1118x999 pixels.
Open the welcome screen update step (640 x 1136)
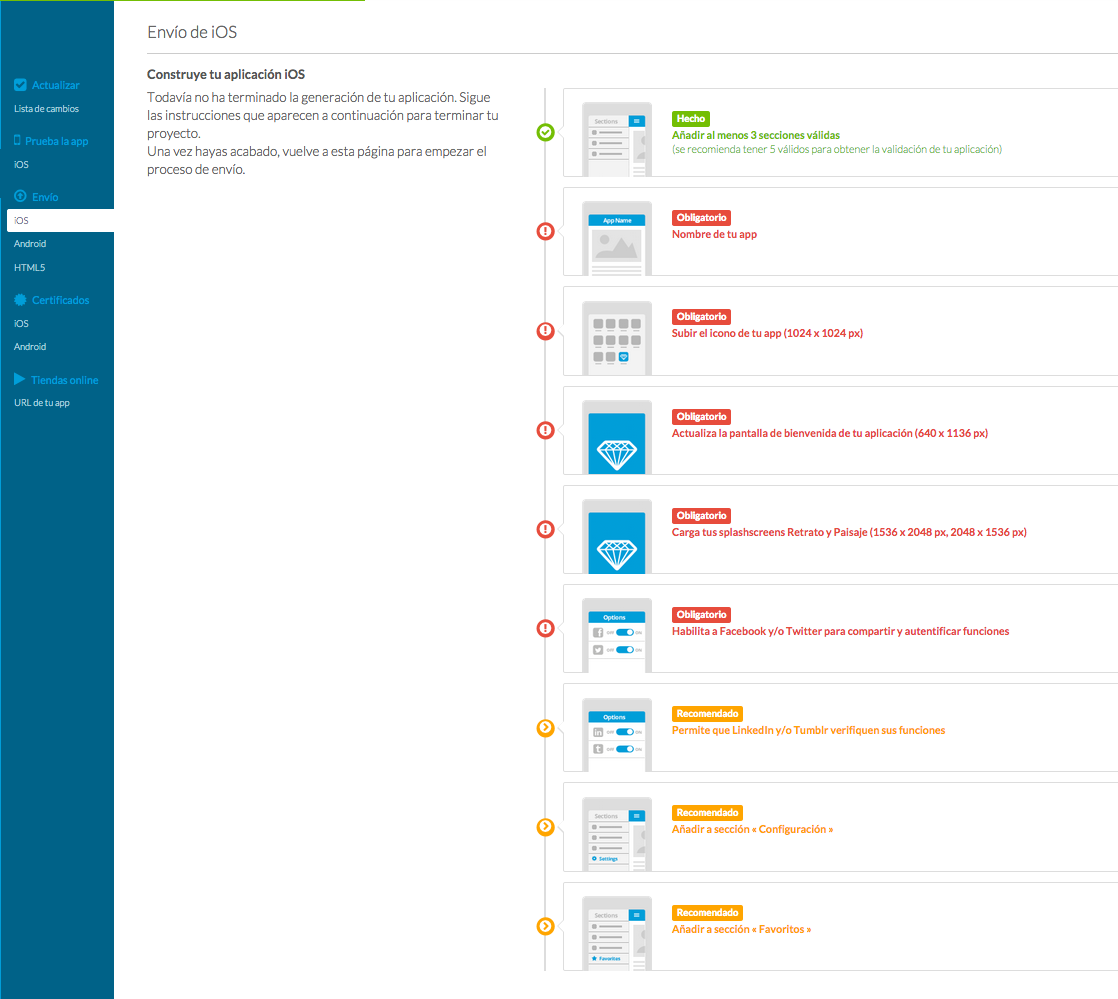click(829, 433)
